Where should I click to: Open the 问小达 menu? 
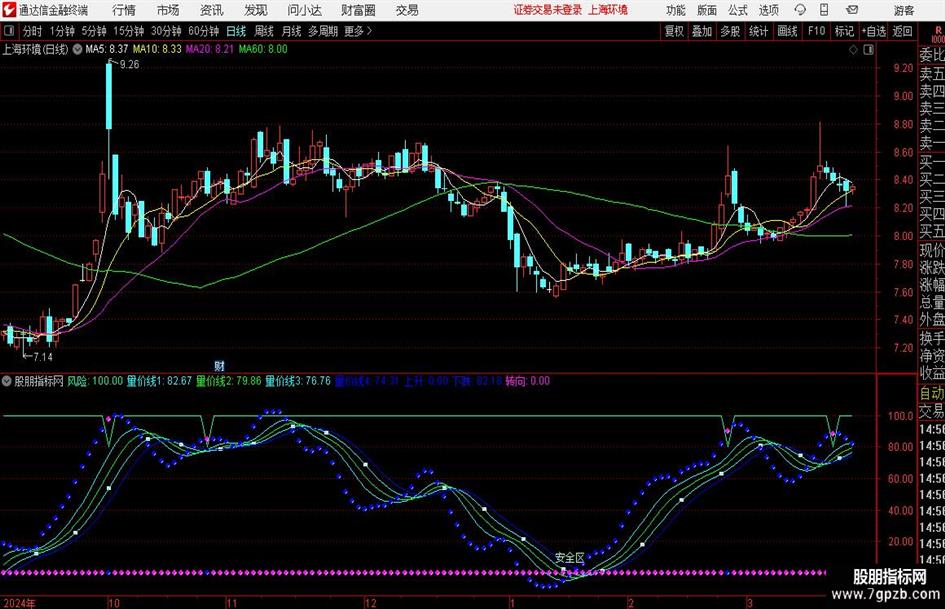304,10
